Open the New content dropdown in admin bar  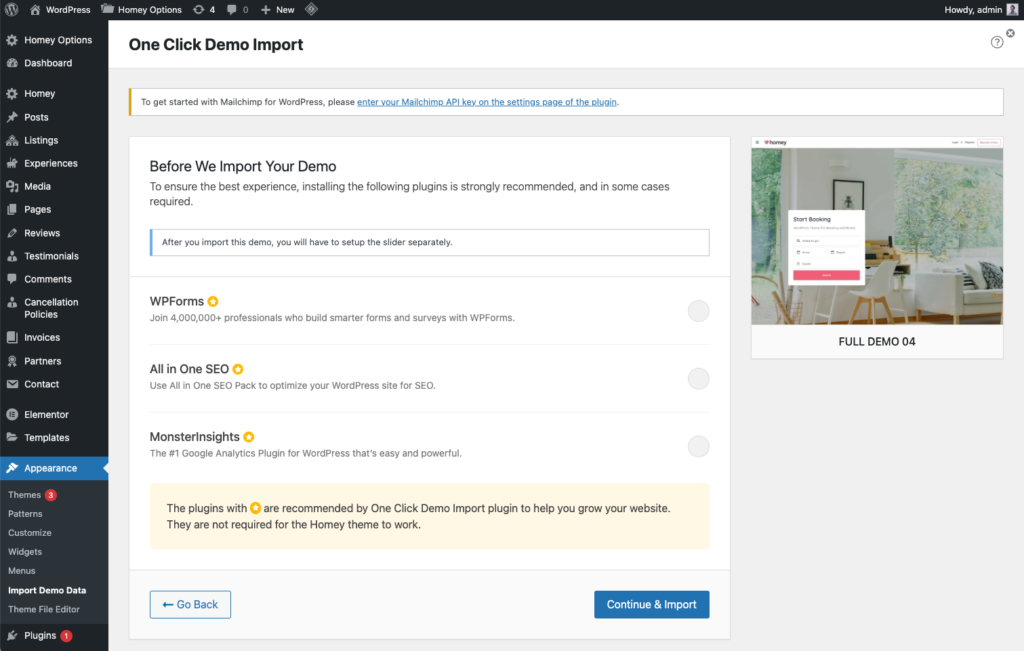point(278,10)
